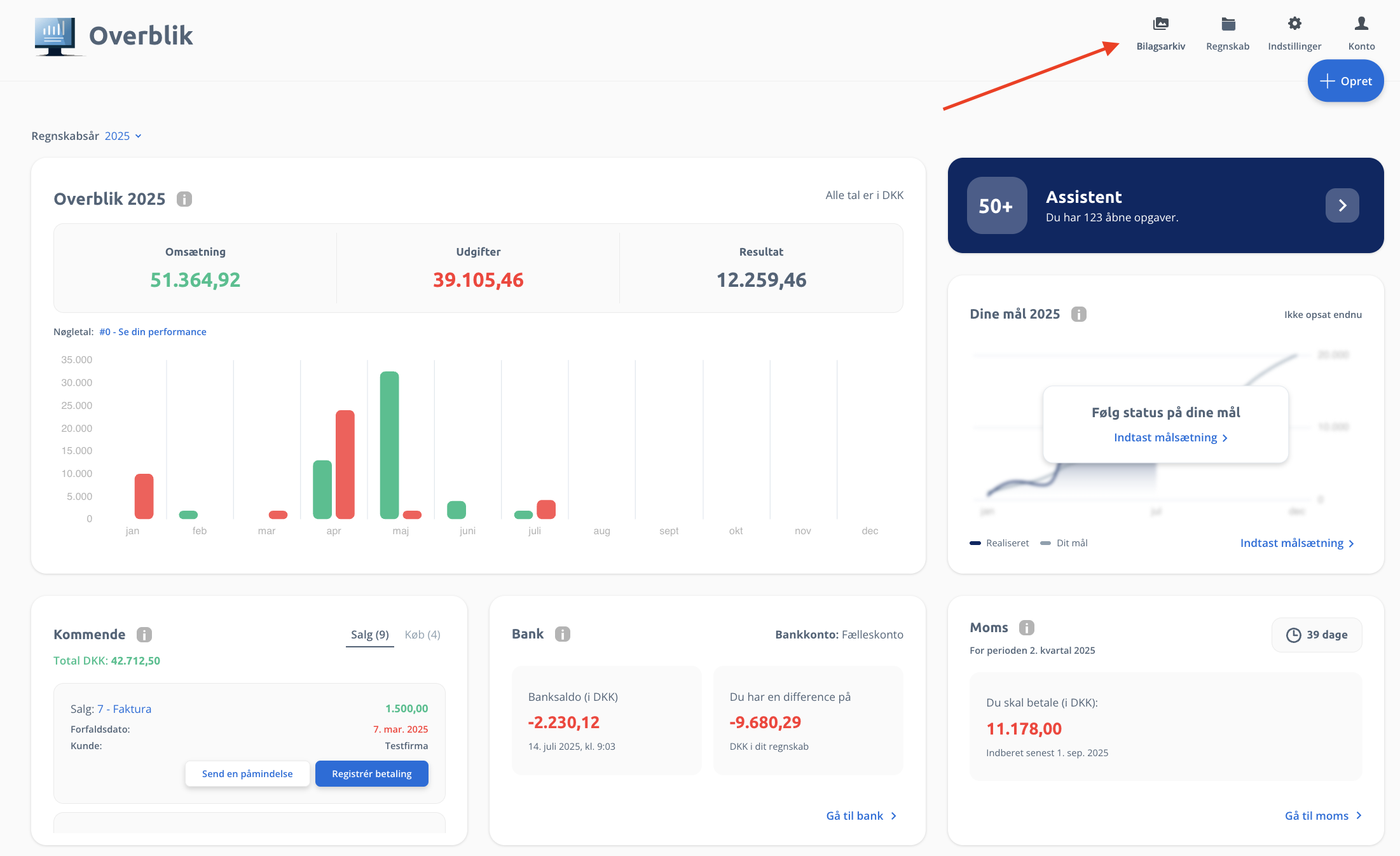The image size is (1400, 856).
Task: Click the Overblik monitor logo
Action: (56, 37)
